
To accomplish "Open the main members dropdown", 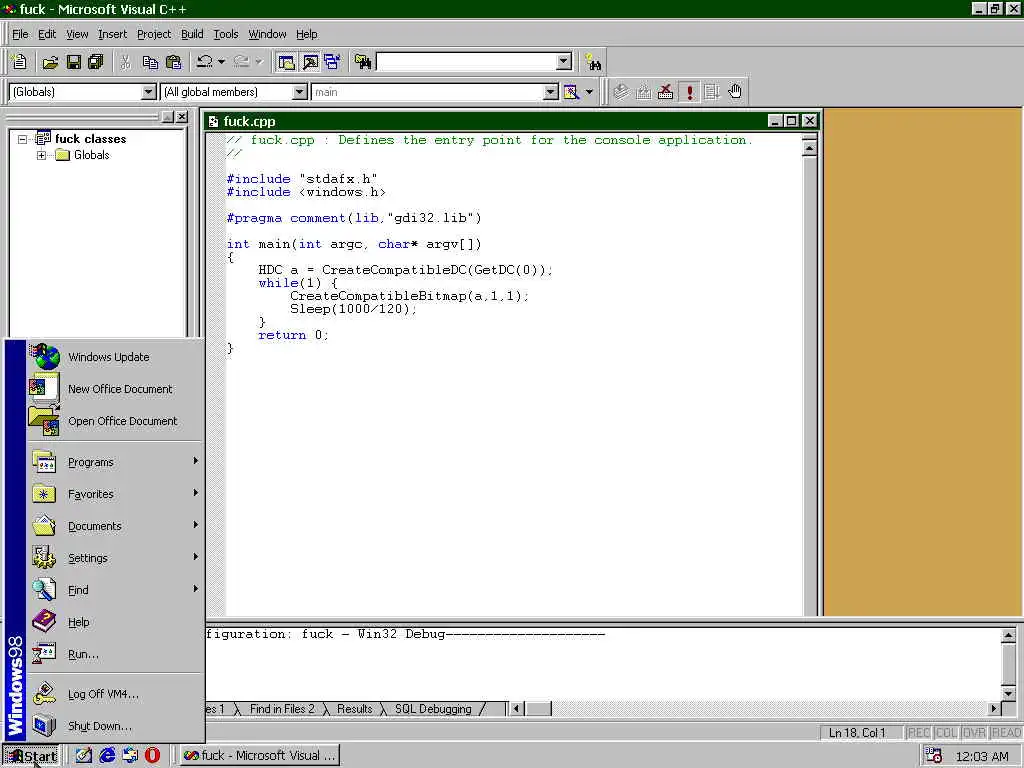I will click(x=551, y=92).
